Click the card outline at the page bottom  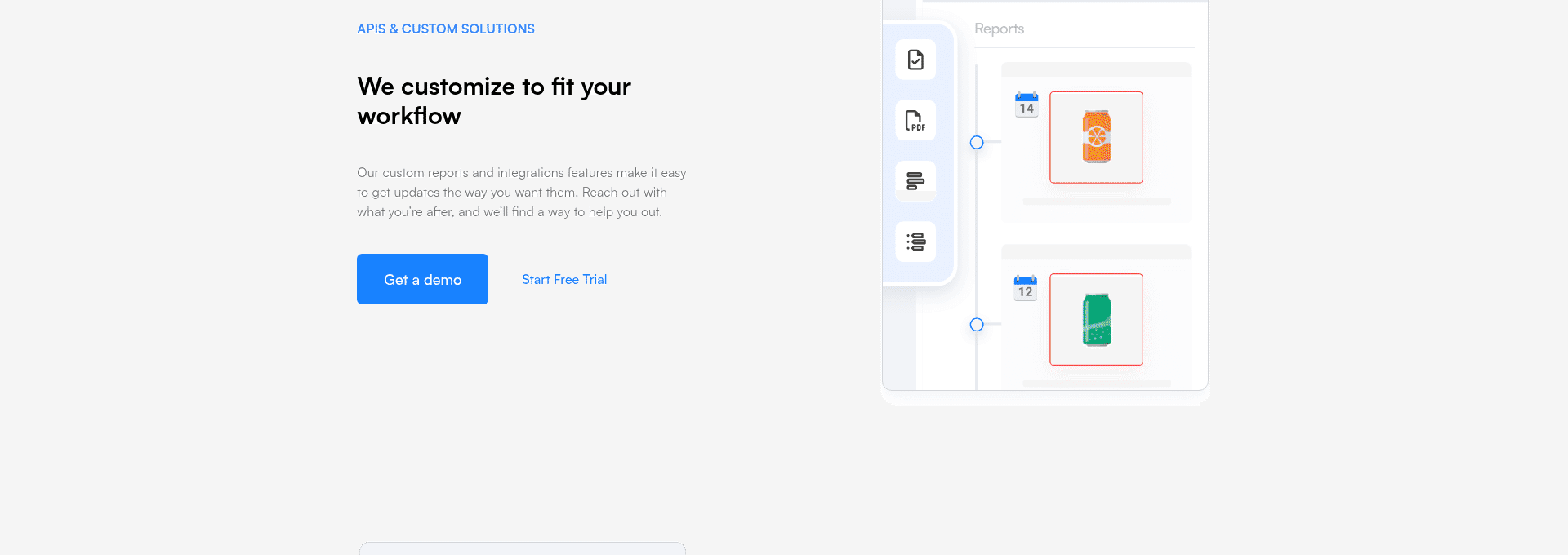[x=523, y=548]
